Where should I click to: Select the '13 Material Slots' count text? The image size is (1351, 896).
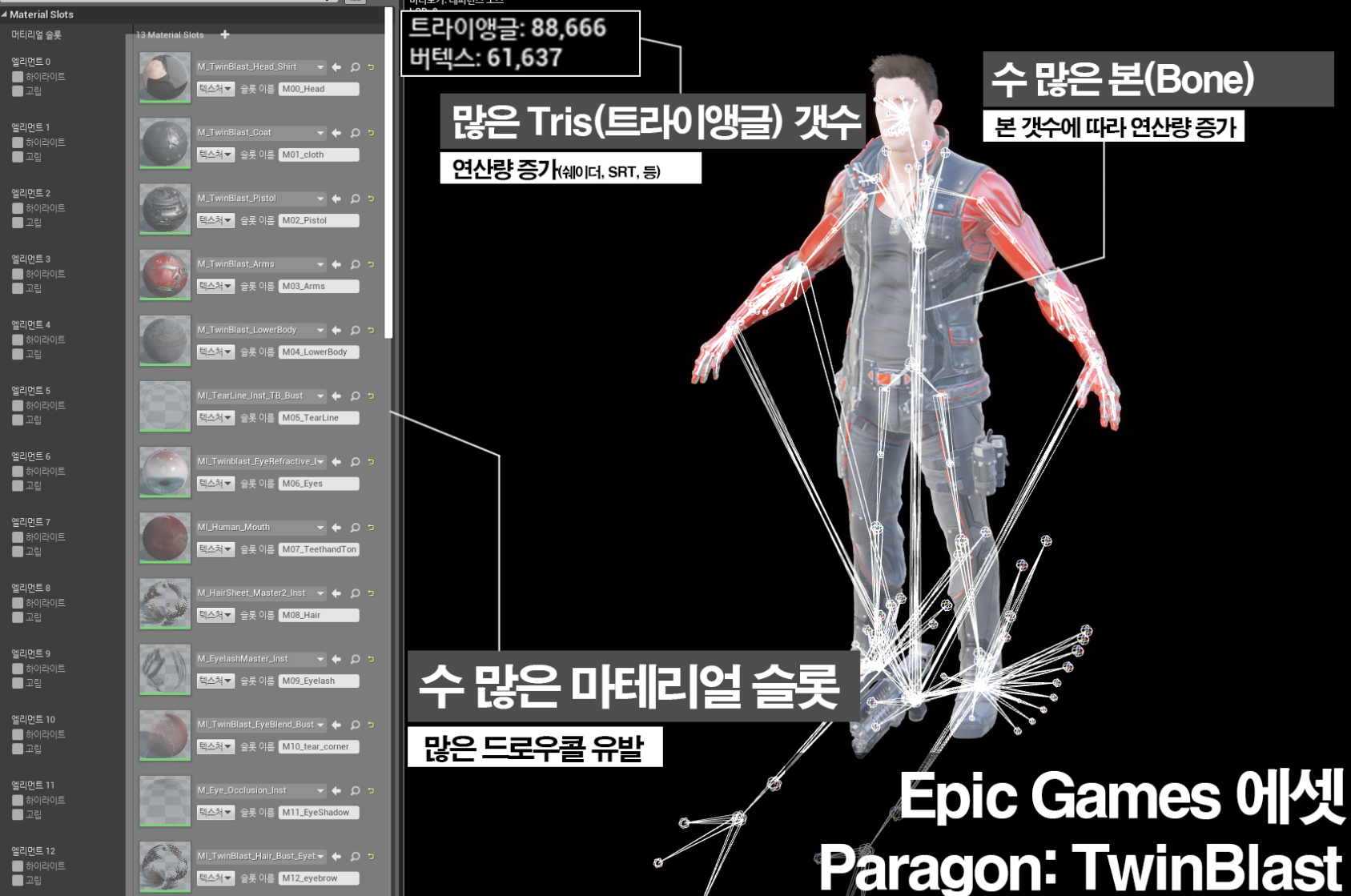(x=170, y=35)
